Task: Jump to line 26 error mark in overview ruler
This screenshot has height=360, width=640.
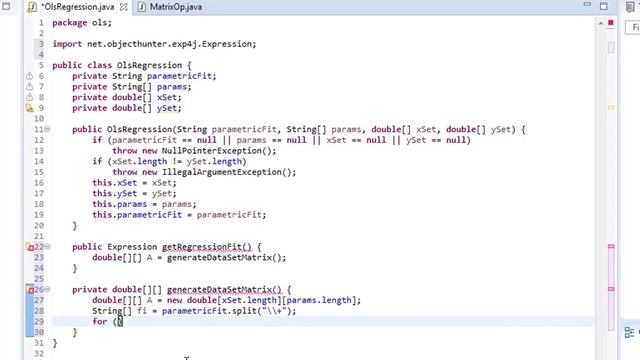Action: [611, 289]
